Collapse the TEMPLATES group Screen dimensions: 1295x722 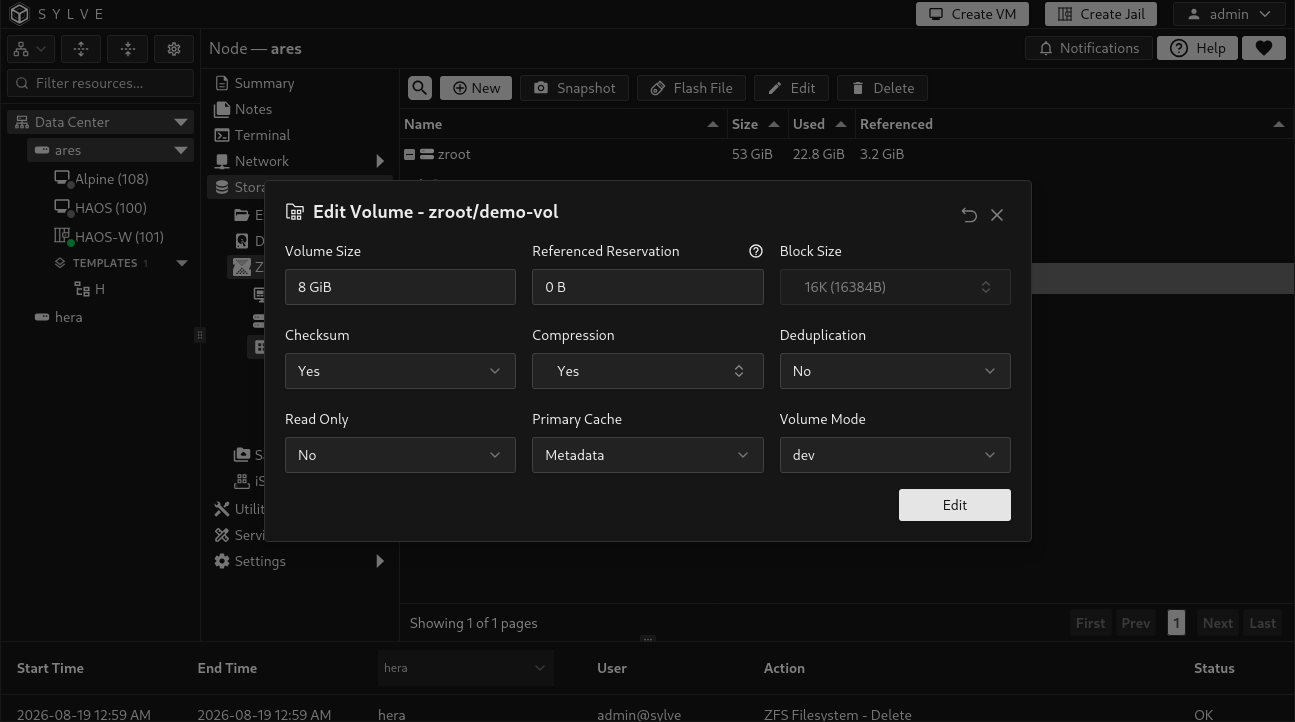[182, 263]
